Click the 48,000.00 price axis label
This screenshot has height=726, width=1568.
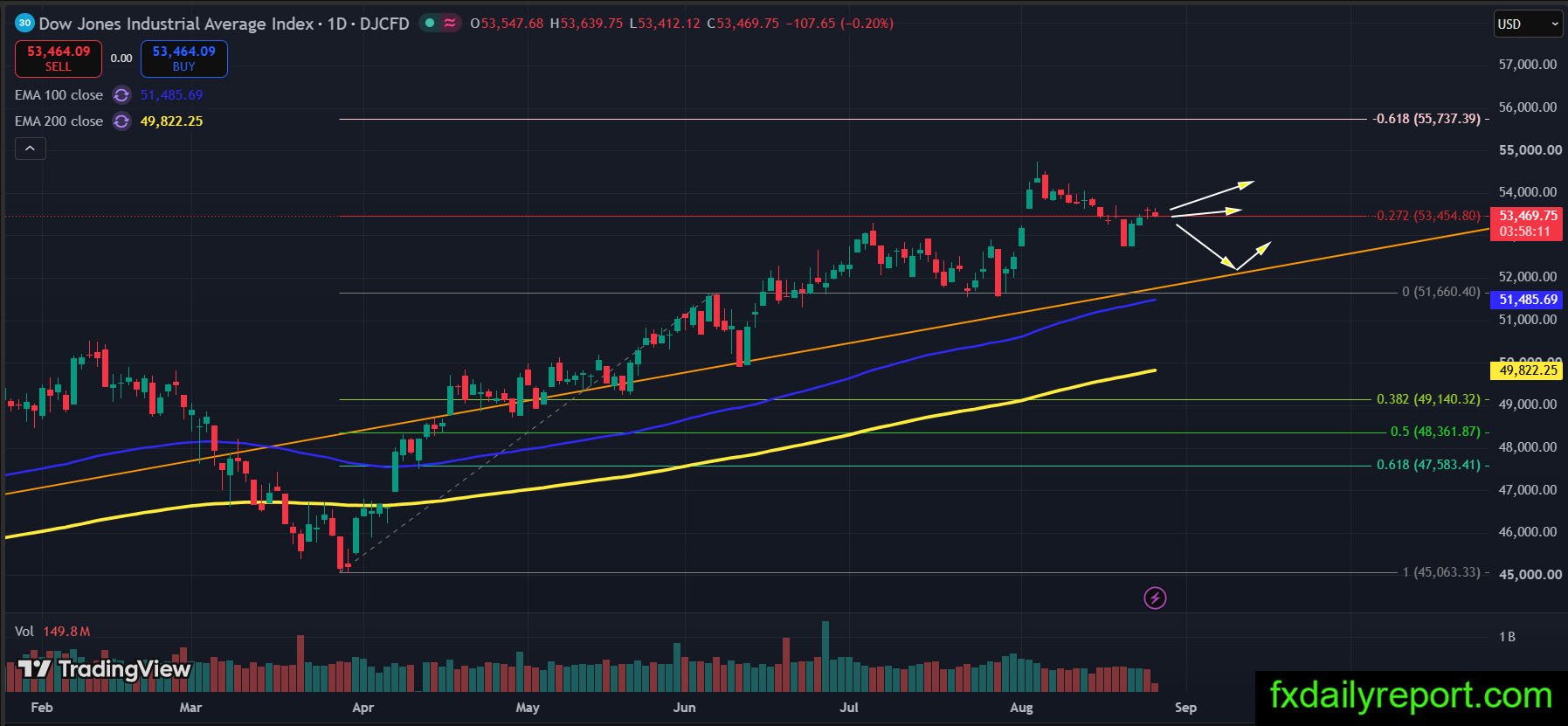click(1528, 447)
